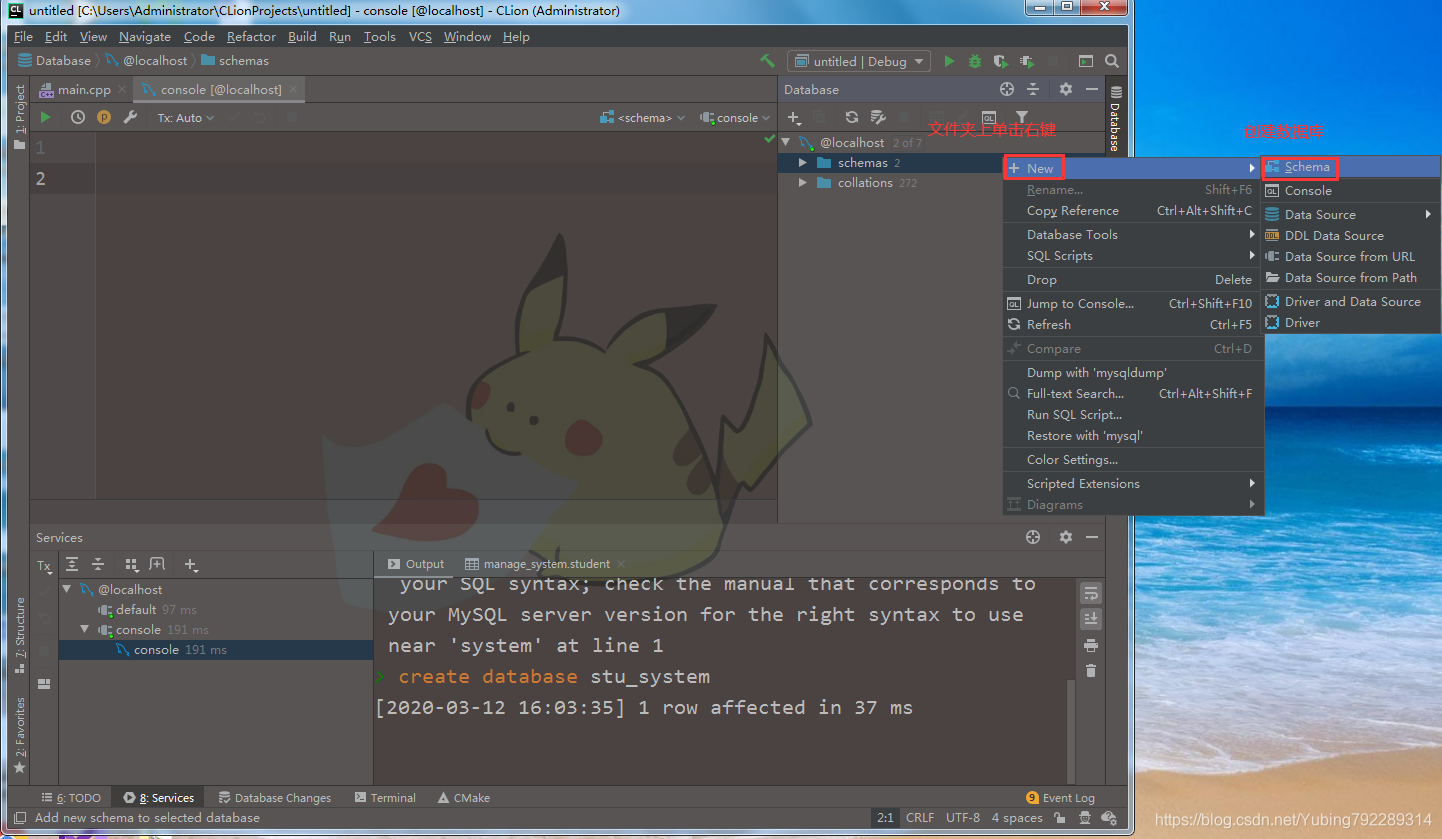This screenshot has height=839, width=1442.
Task: Toggle scroll to end in output panel
Action: (1091, 619)
